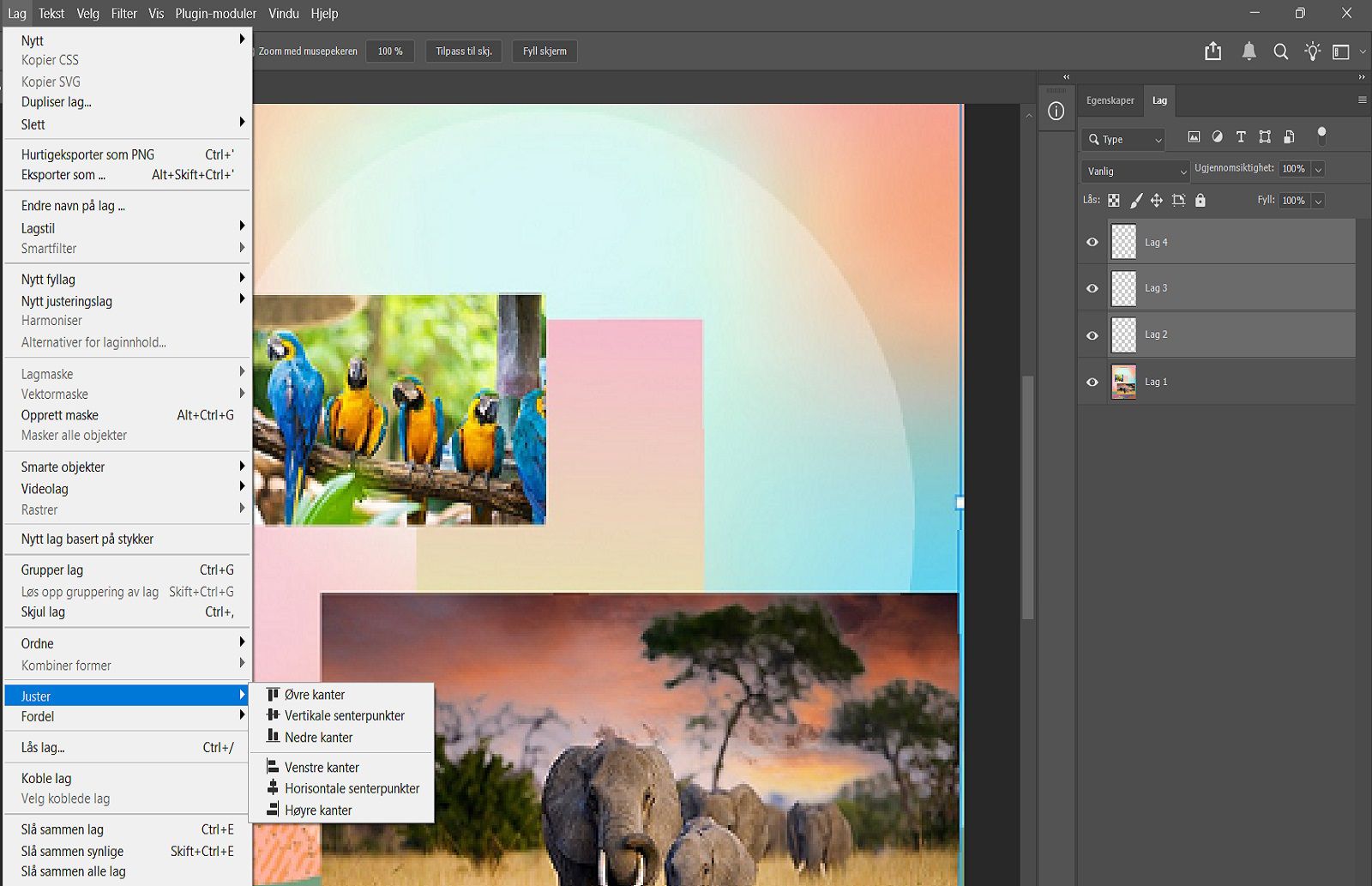Click the 100 % zoom button

pos(390,51)
